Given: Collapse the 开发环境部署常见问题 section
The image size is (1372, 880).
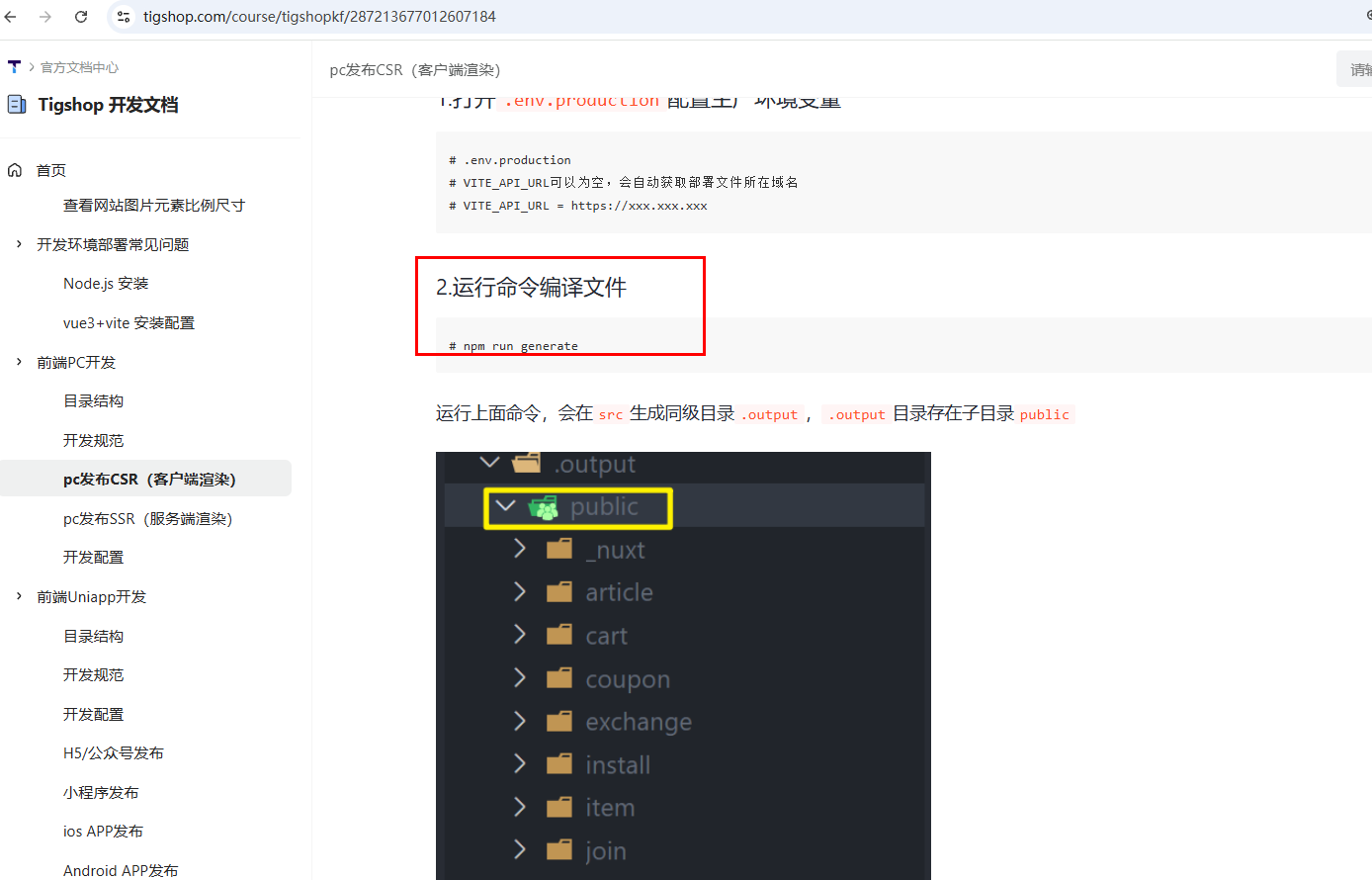Looking at the screenshot, I should 19,244.
